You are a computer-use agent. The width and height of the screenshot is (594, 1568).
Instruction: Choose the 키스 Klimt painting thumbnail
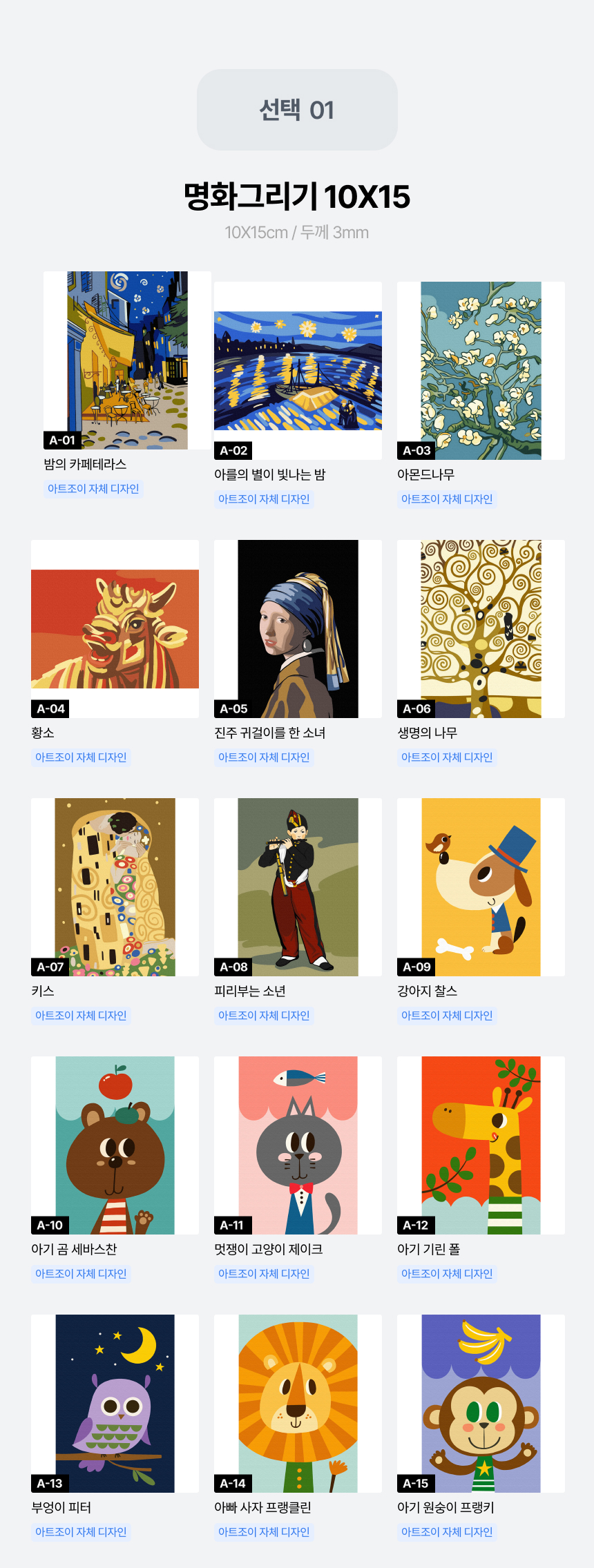tap(115, 887)
